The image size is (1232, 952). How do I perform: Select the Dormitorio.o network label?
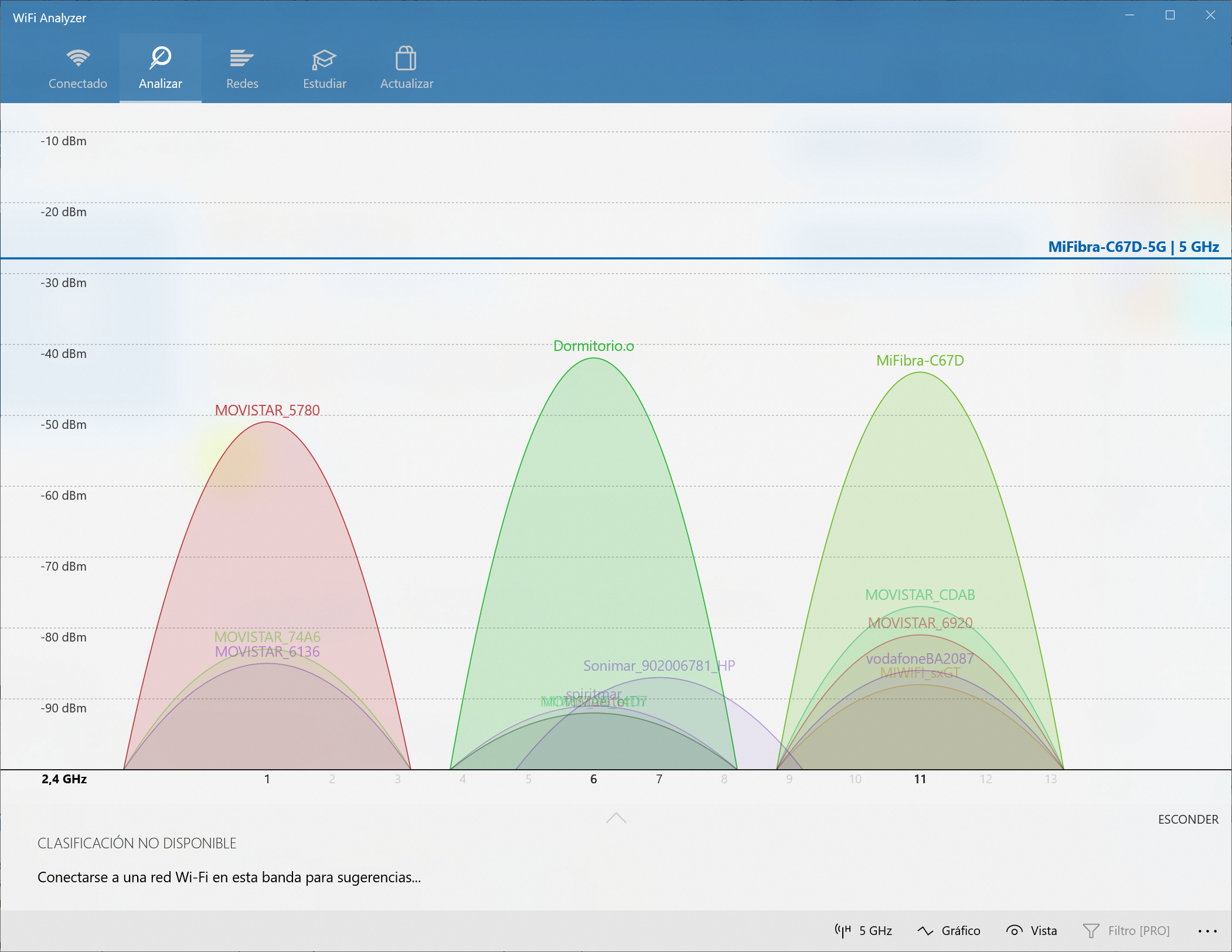593,346
